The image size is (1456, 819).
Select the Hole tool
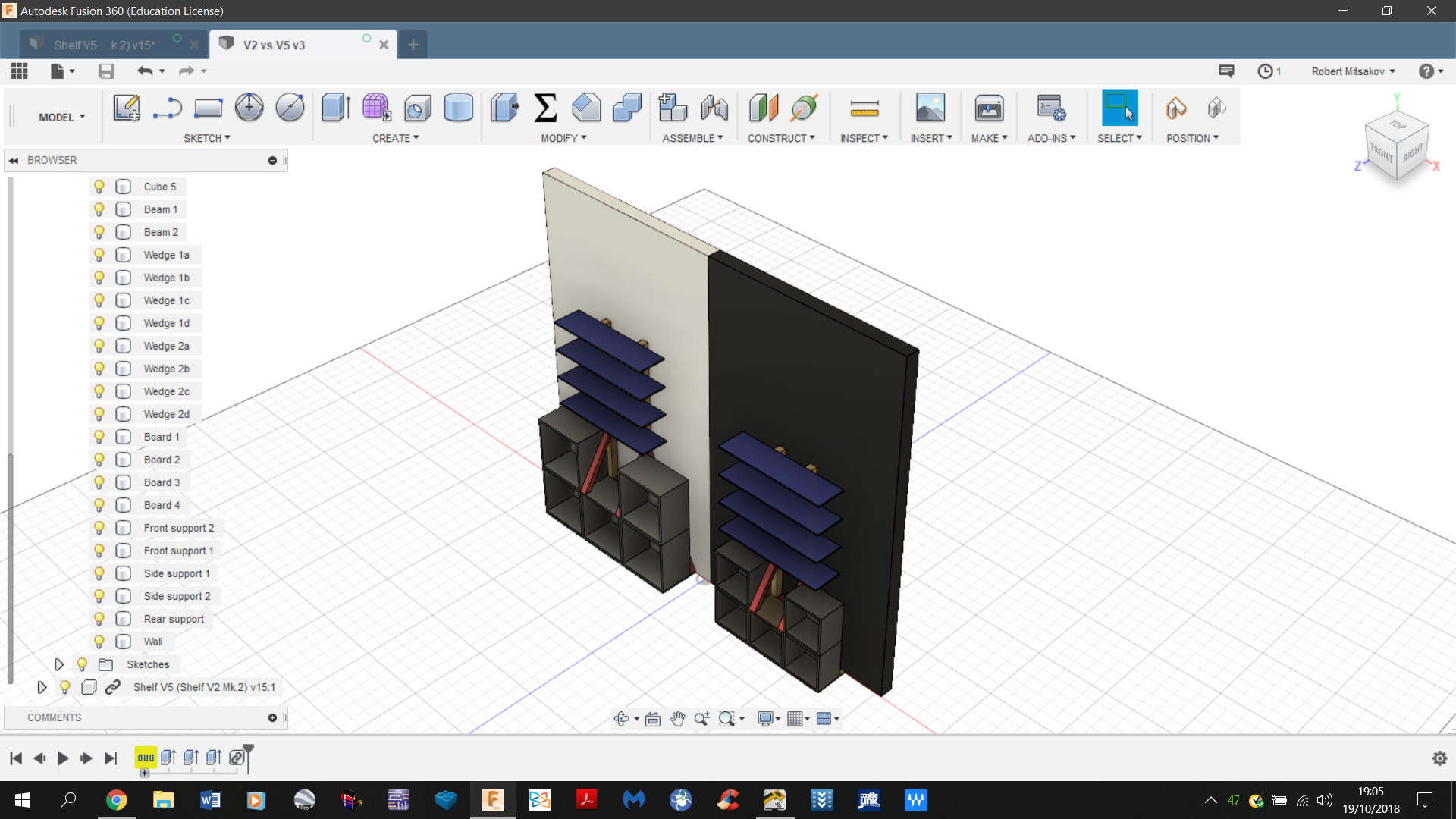pos(417,108)
